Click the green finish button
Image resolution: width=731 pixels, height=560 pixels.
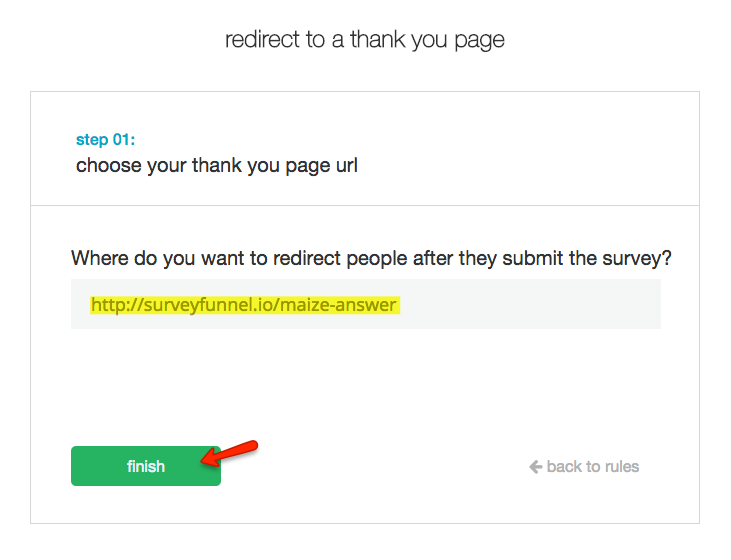click(x=146, y=466)
